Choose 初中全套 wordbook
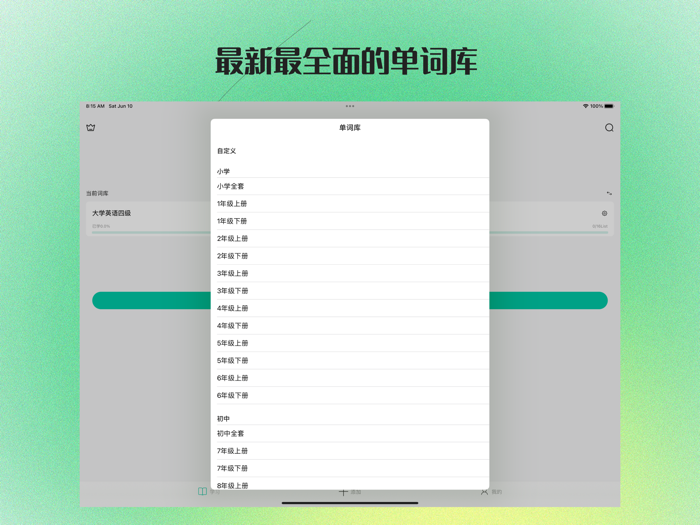The image size is (700, 525). (350, 433)
